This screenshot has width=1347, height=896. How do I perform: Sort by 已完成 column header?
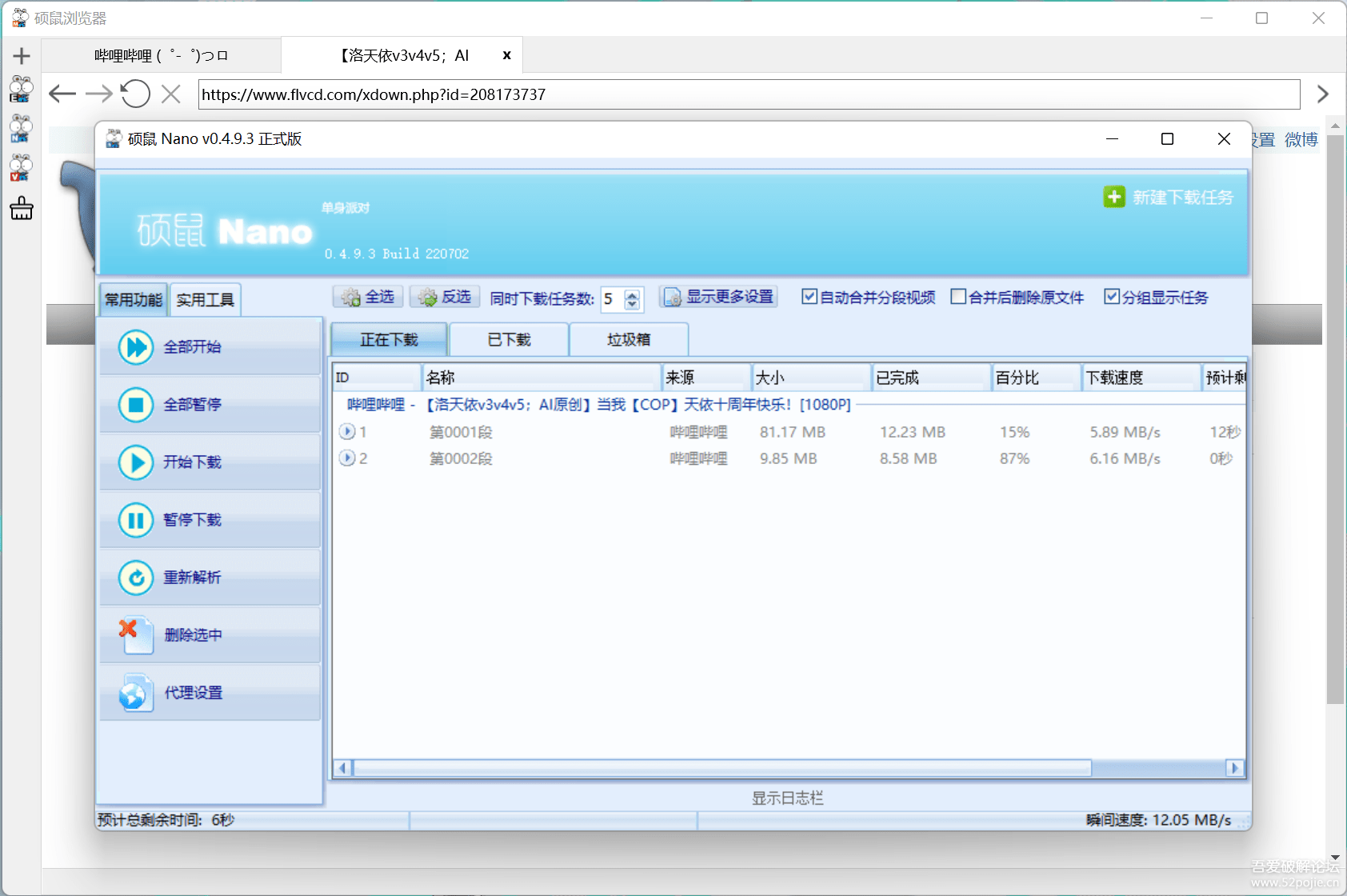pyautogui.click(x=932, y=378)
